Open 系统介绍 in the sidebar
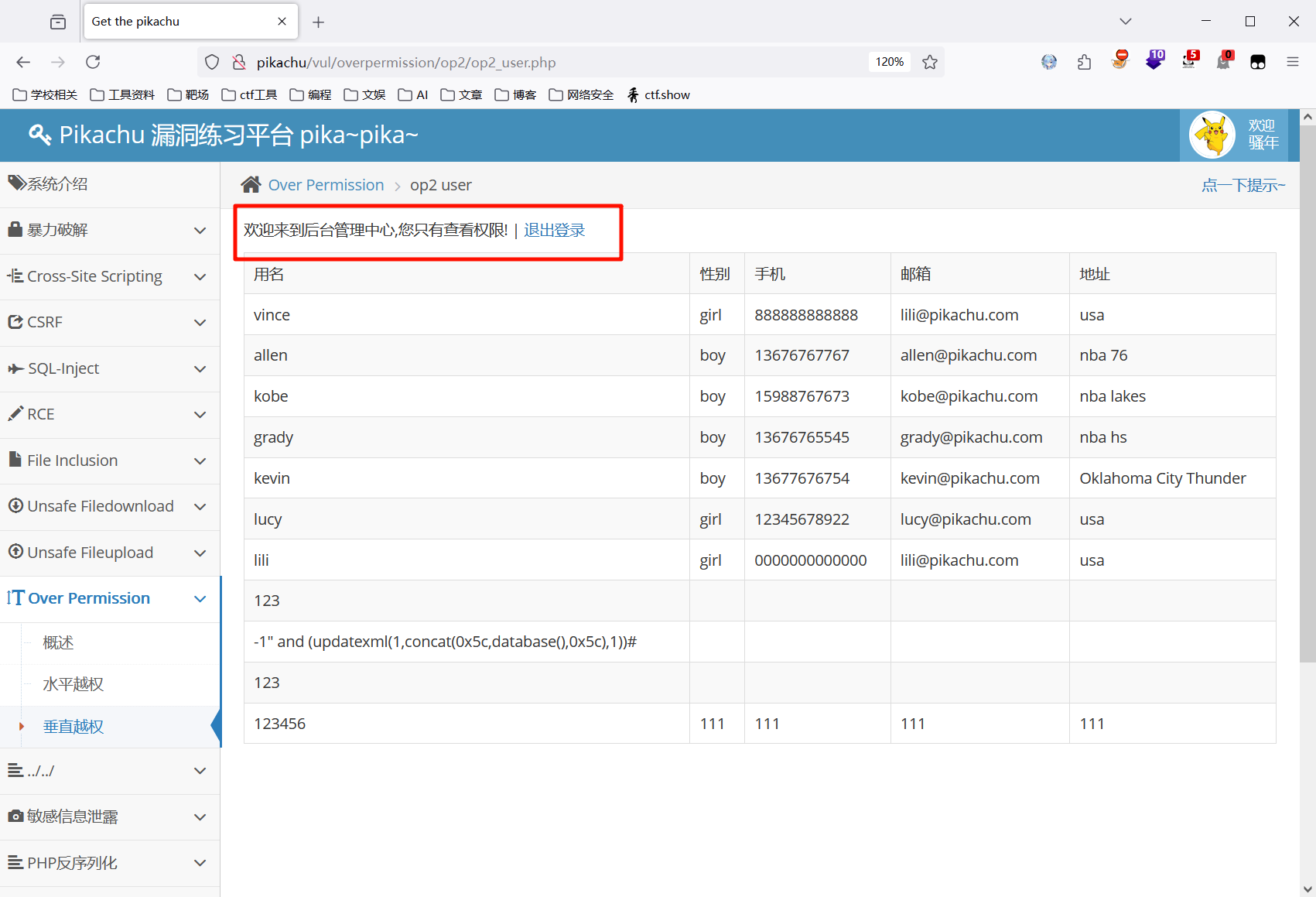This screenshot has height=897, width=1316. click(110, 184)
